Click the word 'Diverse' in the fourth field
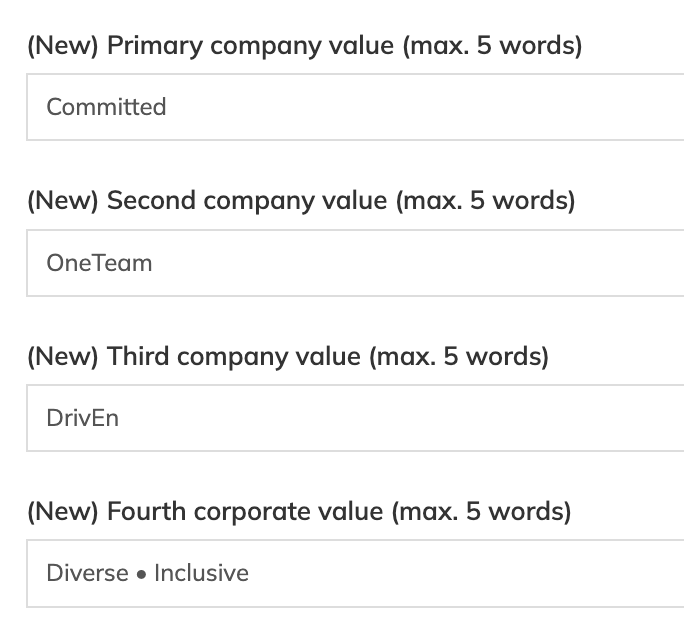 click(87, 574)
